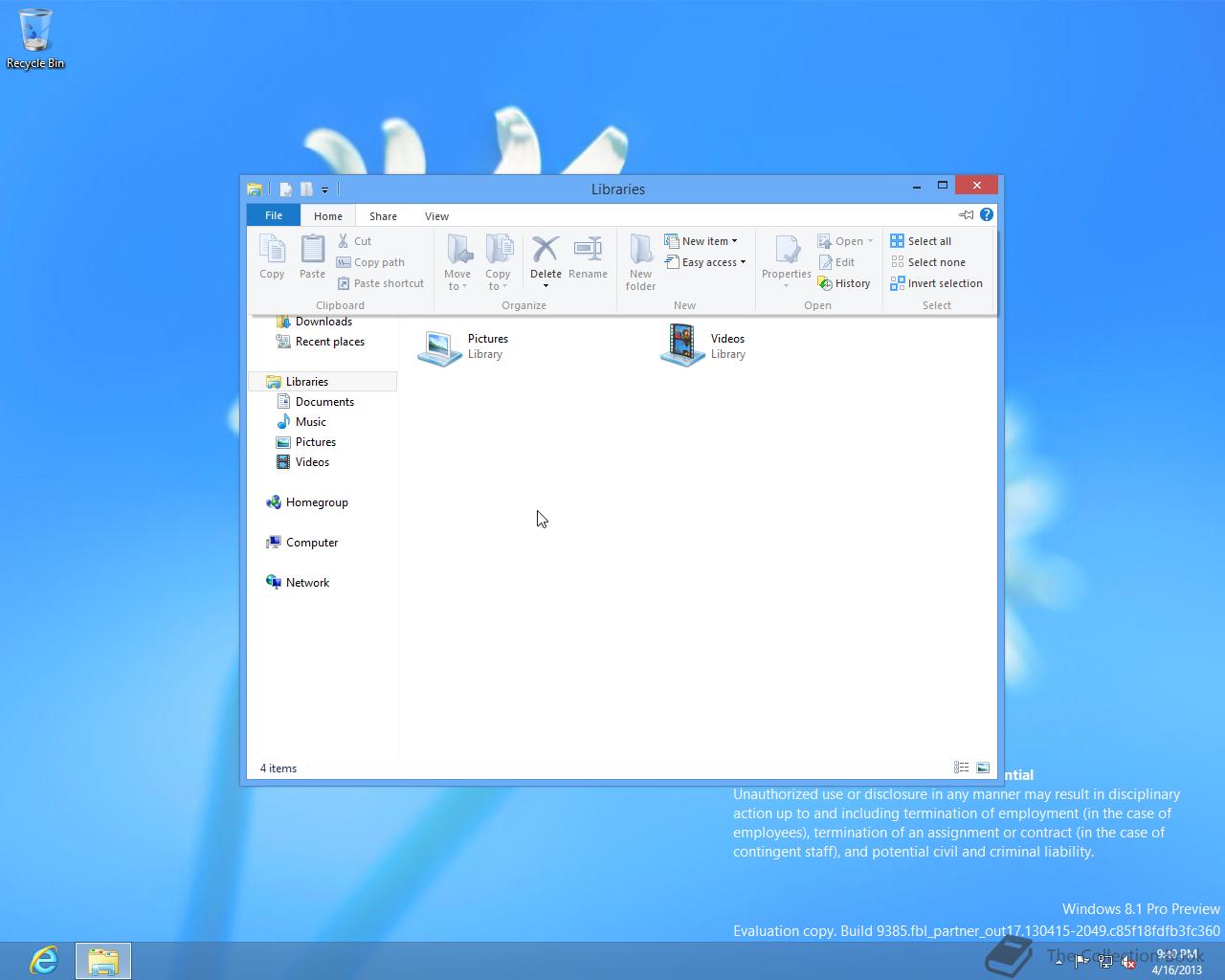The width and height of the screenshot is (1225, 980).
Task: Open the Easy access dropdown
Action: 705,262
